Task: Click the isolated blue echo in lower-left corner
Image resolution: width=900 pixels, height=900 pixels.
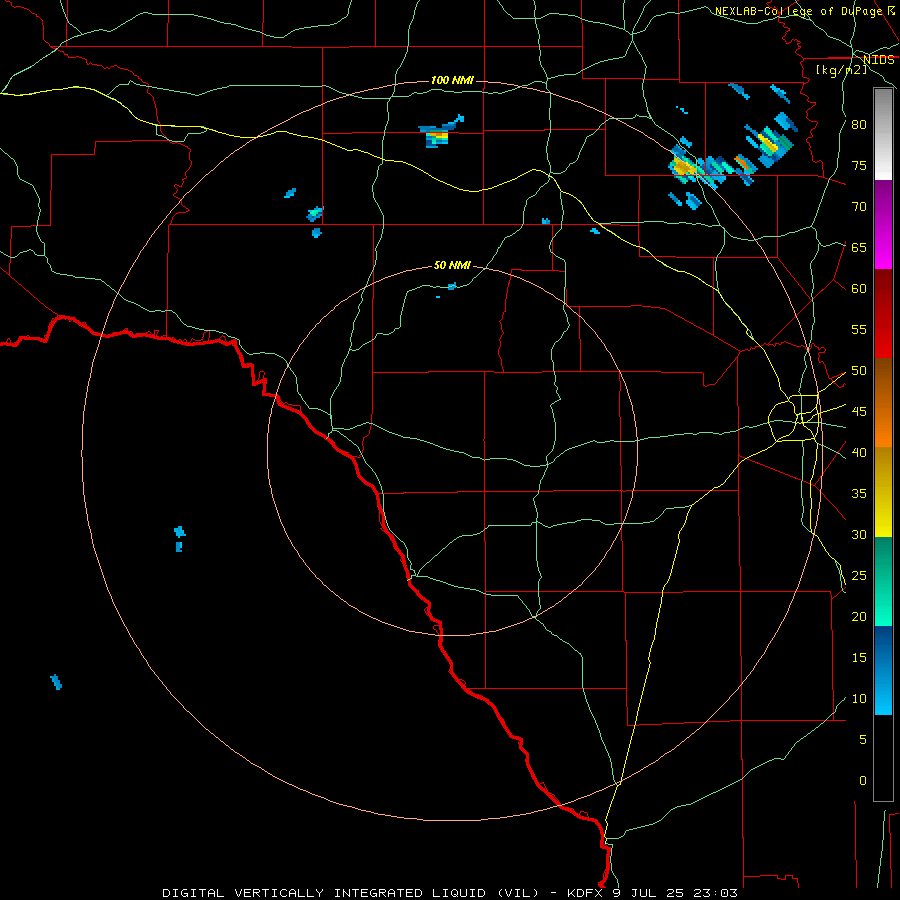Action: point(56,682)
